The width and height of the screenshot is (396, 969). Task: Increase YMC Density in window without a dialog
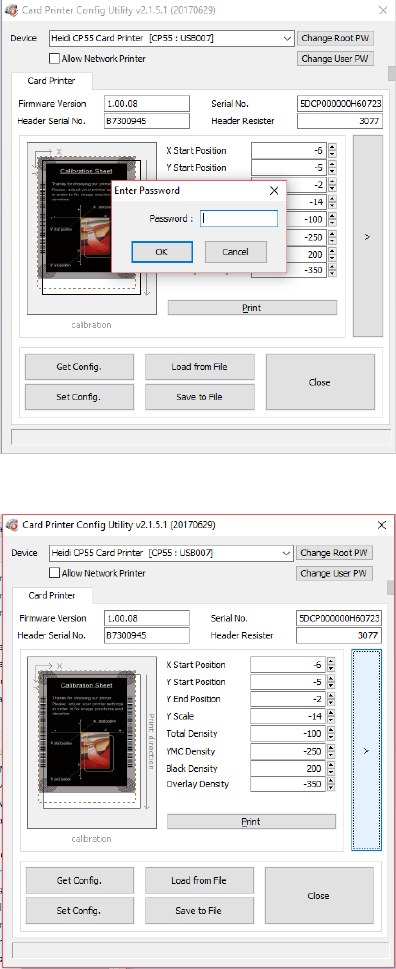point(331,747)
